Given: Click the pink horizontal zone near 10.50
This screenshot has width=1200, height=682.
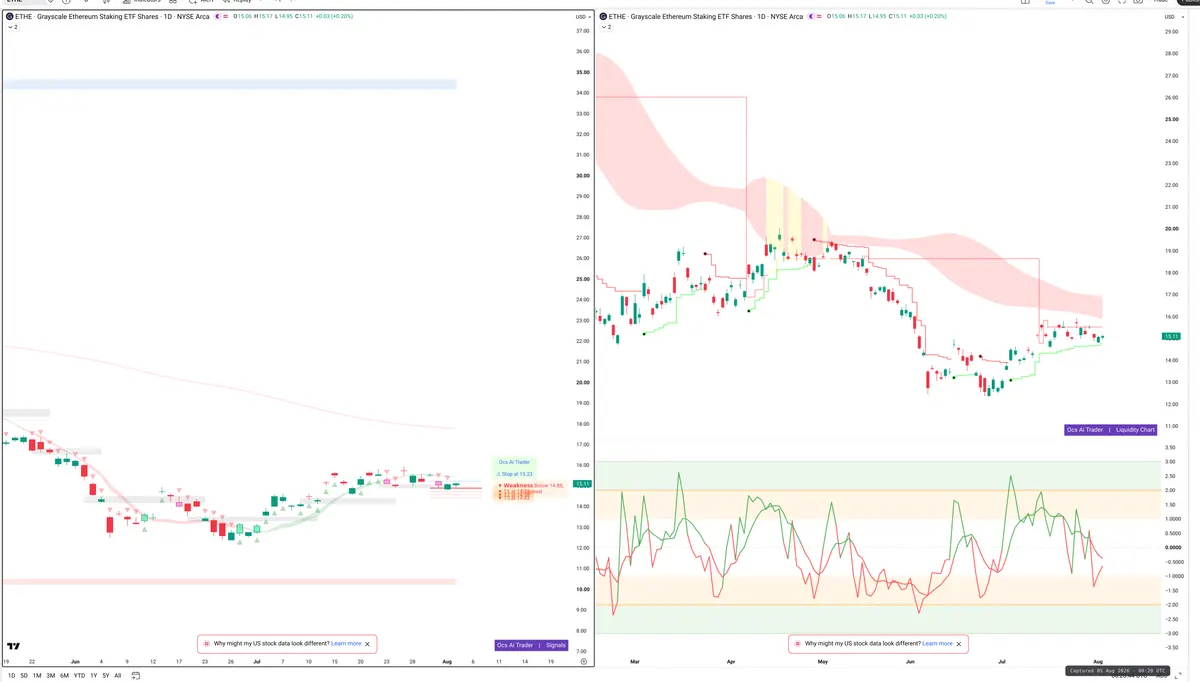Looking at the screenshot, I should point(228,581).
